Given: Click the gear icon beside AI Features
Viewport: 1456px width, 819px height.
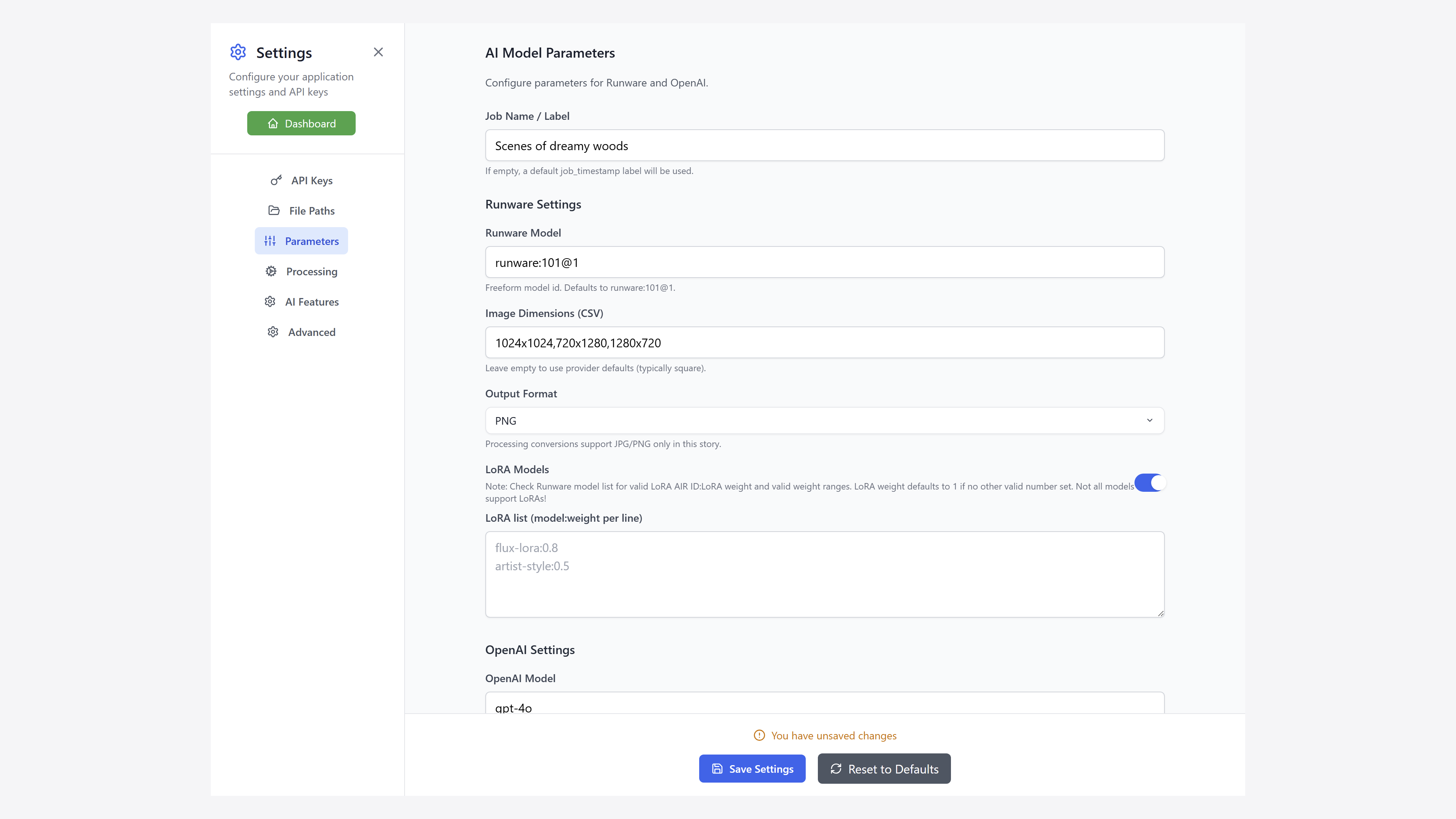Looking at the screenshot, I should (270, 302).
